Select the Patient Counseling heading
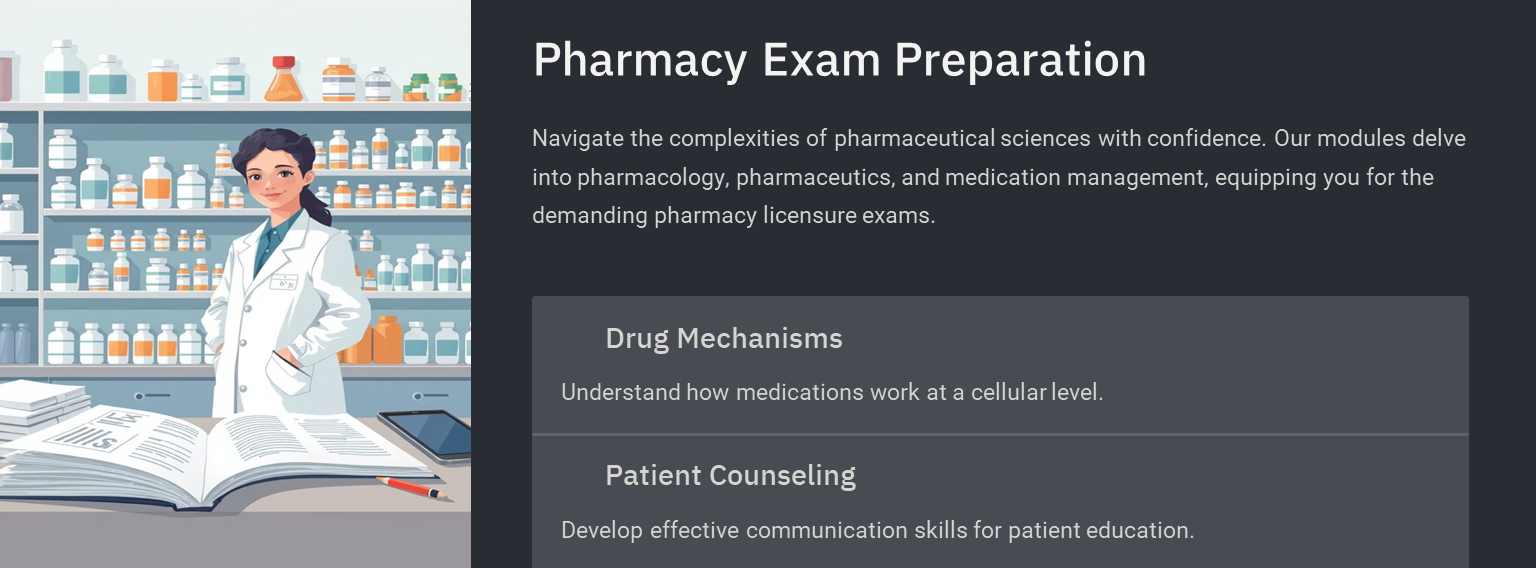This screenshot has width=1536, height=568. pyautogui.click(x=731, y=475)
